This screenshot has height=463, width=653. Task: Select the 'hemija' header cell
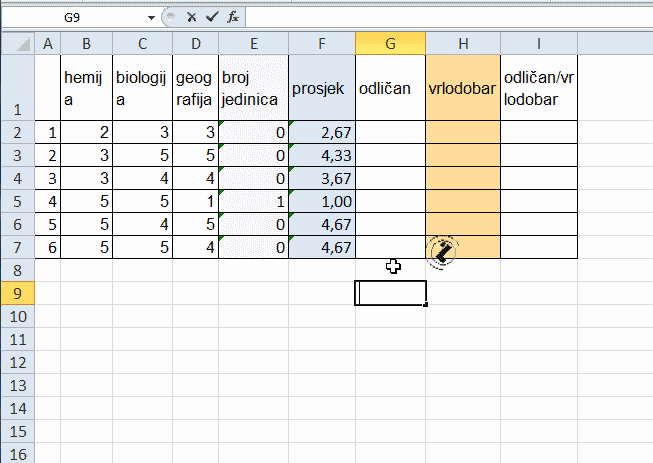coord(86,88)
